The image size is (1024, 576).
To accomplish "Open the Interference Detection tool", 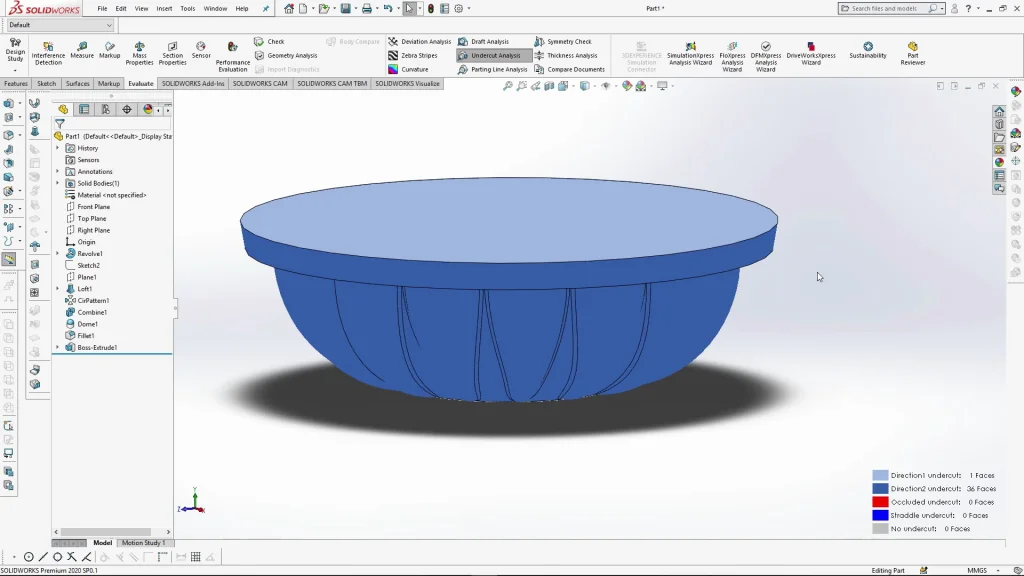I will [48, 51].
